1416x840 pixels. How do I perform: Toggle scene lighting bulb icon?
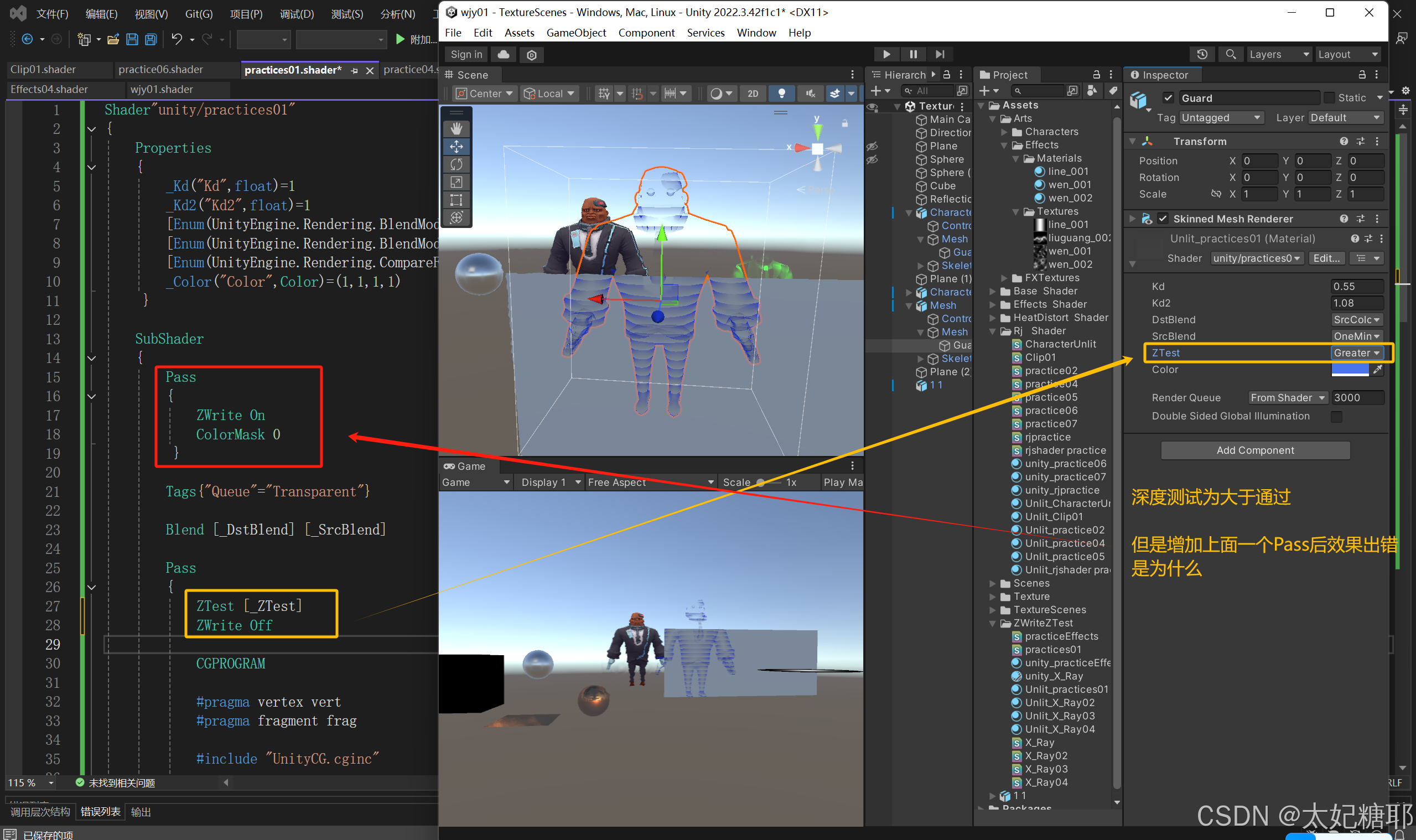pos(781,94)
